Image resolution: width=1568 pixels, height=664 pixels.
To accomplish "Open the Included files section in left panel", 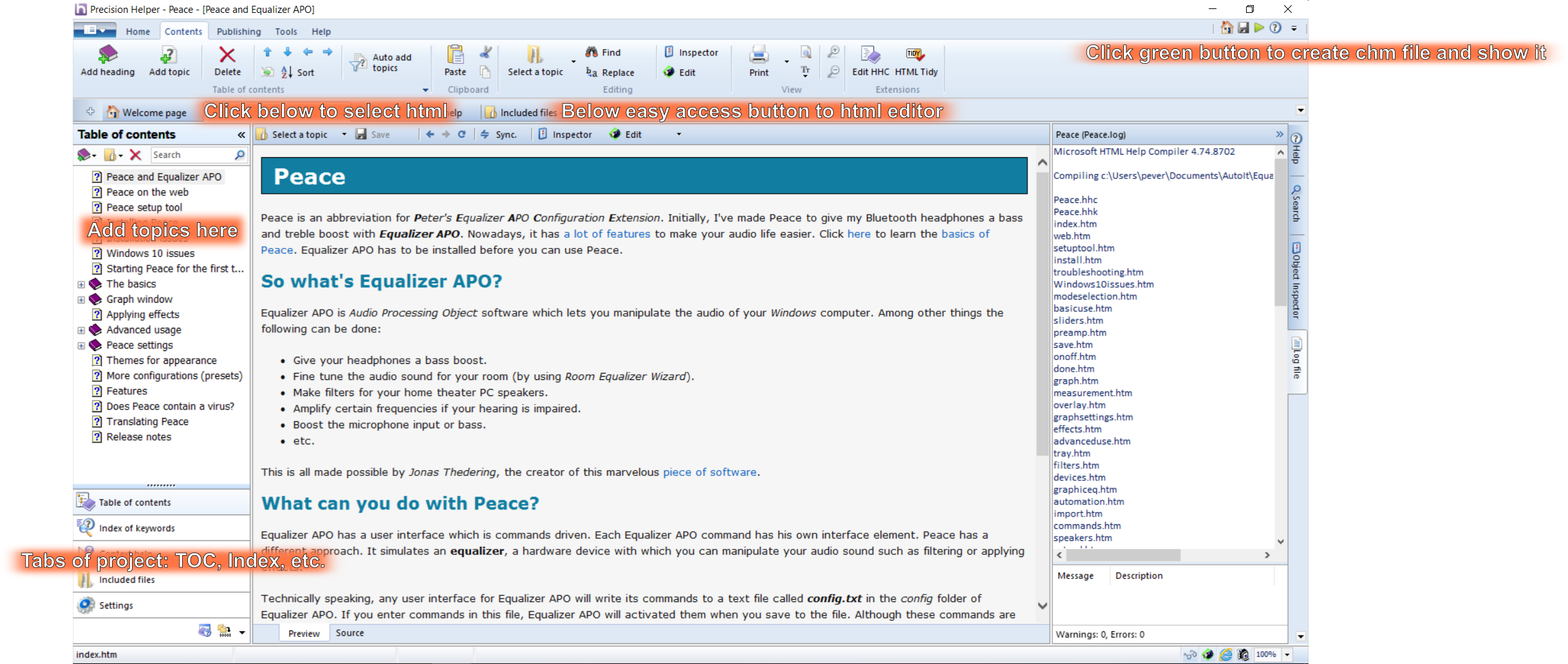I will tap(162, 580).
